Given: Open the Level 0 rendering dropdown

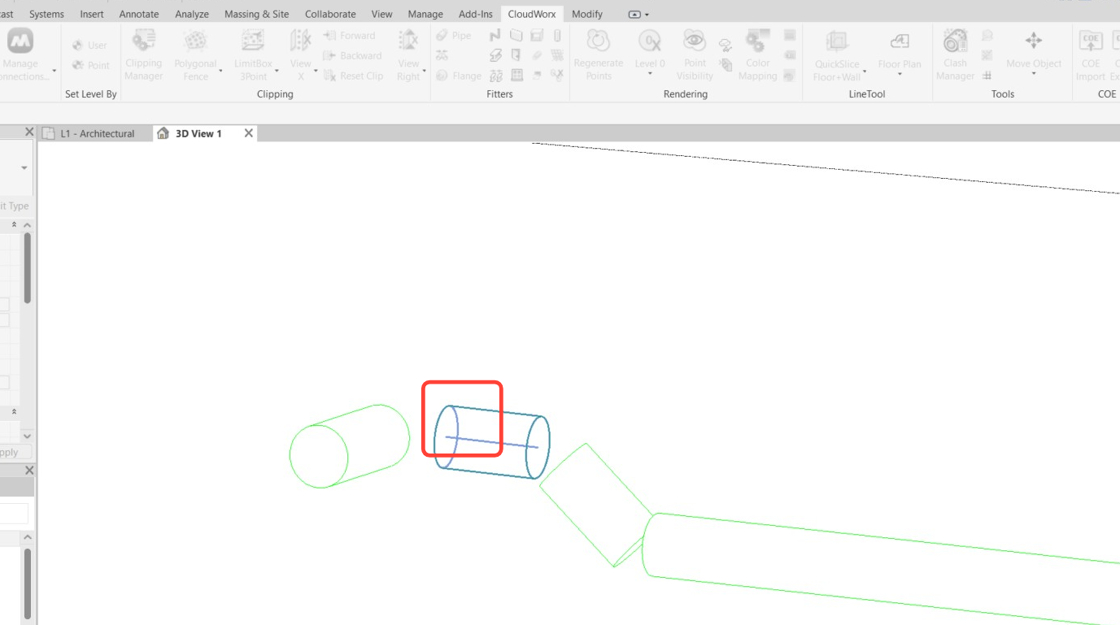Looking at the screenshot, I should point(650,74).
